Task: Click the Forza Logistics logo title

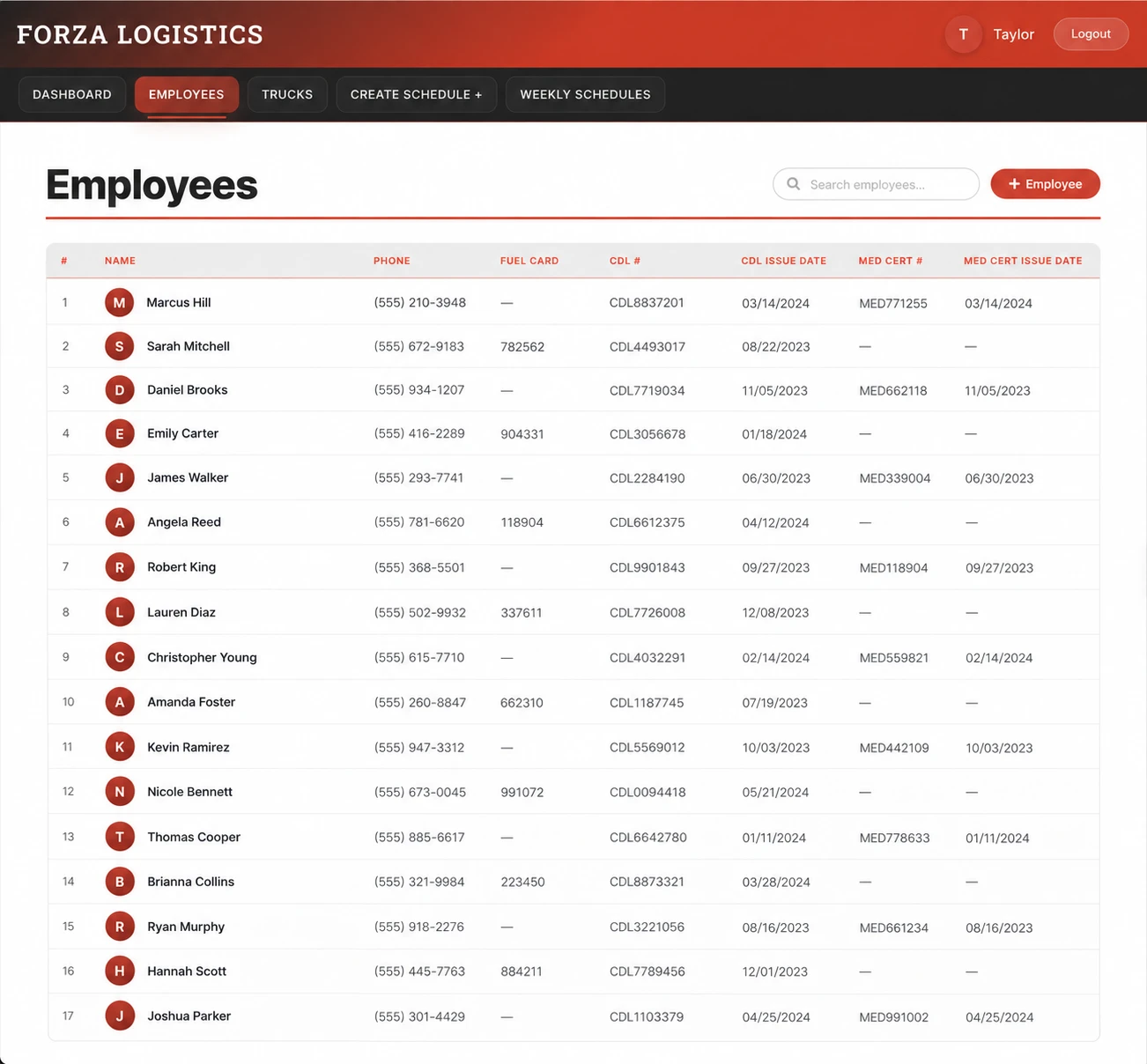Action: (x=140, y=34)
